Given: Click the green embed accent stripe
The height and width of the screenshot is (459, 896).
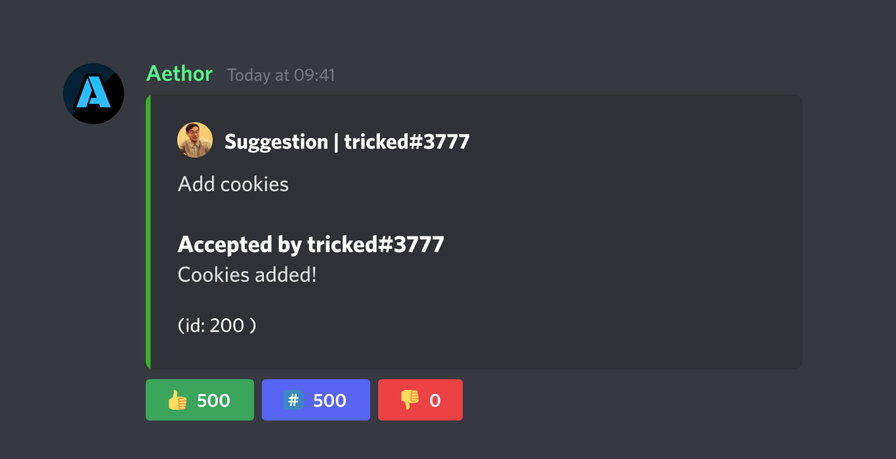Looking at the screenshot, I should point(149,232).
